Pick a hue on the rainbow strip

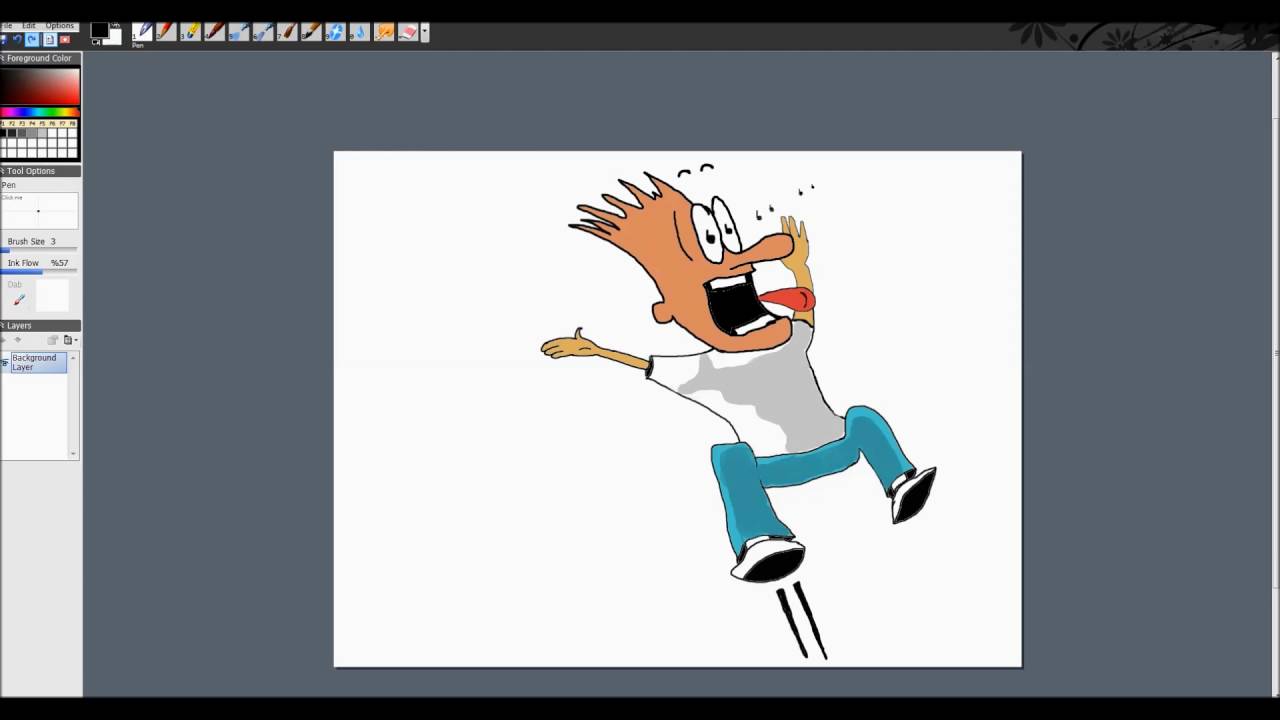pos(40,112)
